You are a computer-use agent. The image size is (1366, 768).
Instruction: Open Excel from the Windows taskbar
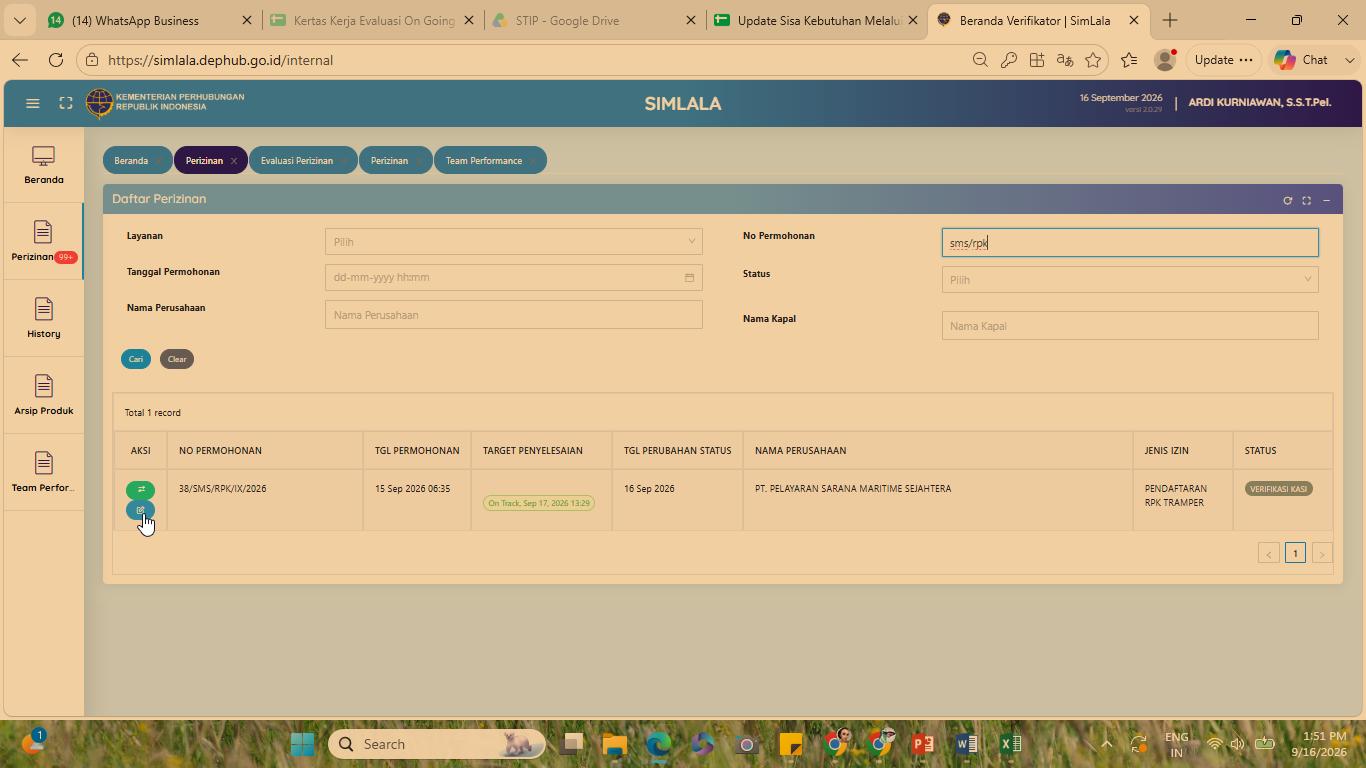1010,743
